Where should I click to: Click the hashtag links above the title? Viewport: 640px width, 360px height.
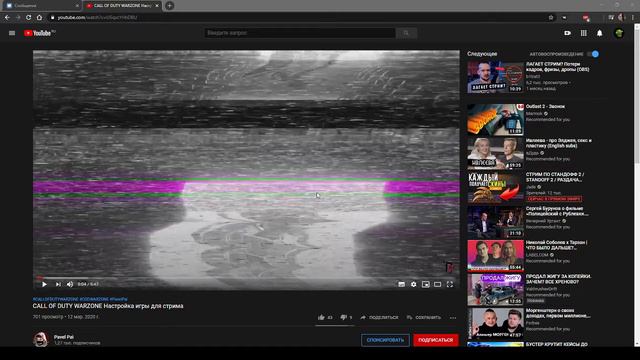pyautogui.click(x=80, y=299)
